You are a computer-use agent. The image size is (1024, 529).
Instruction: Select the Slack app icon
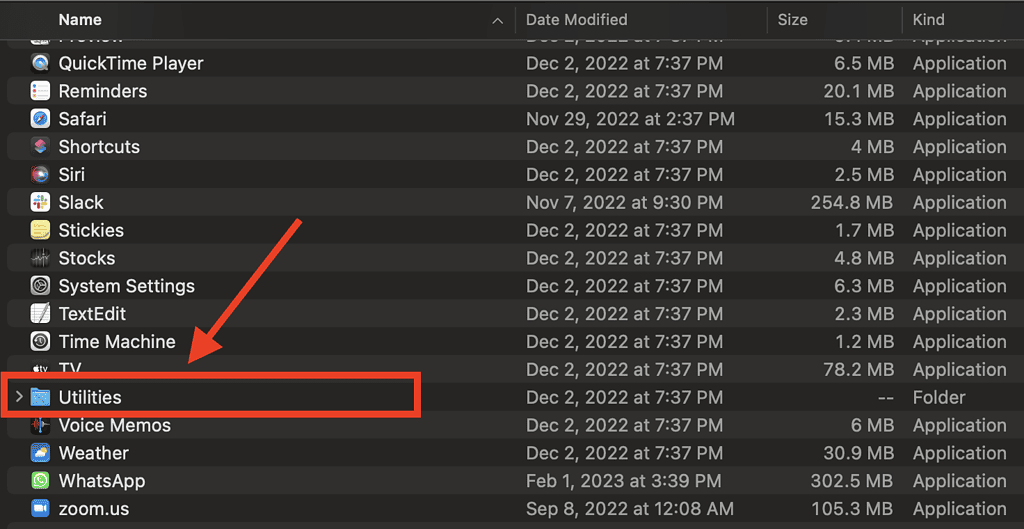(x=40, y=202)
